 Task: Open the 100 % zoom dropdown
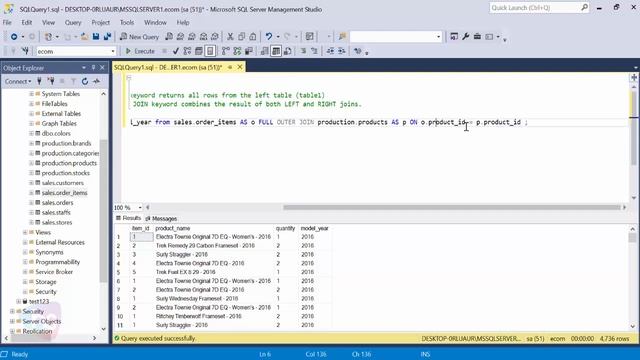(140, 207)
